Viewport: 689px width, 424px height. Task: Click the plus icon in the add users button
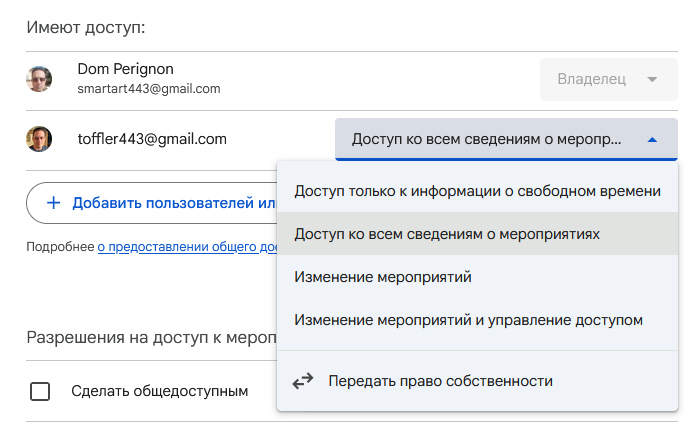[x=53, y=203]
